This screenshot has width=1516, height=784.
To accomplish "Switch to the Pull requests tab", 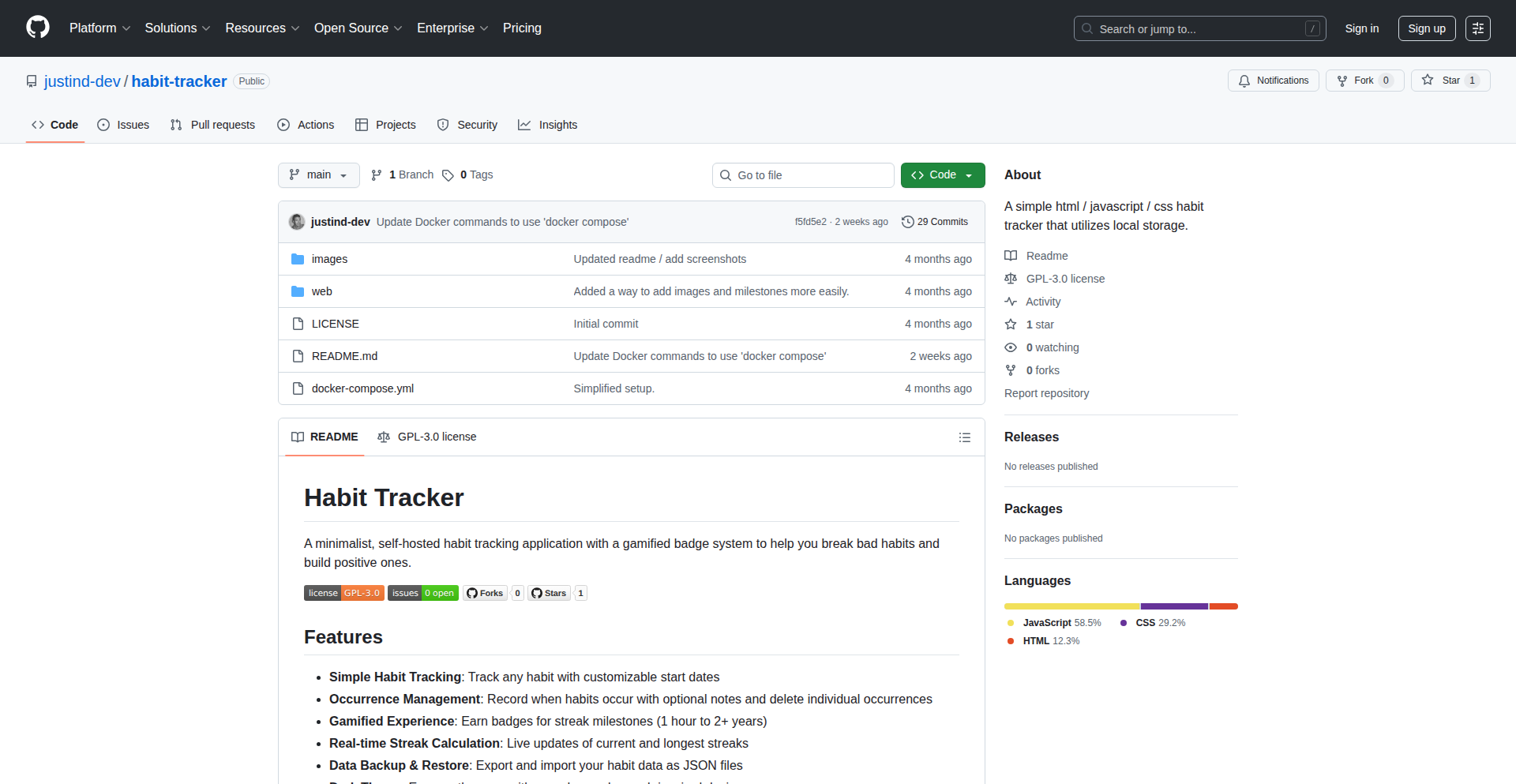I will point(212,125).
